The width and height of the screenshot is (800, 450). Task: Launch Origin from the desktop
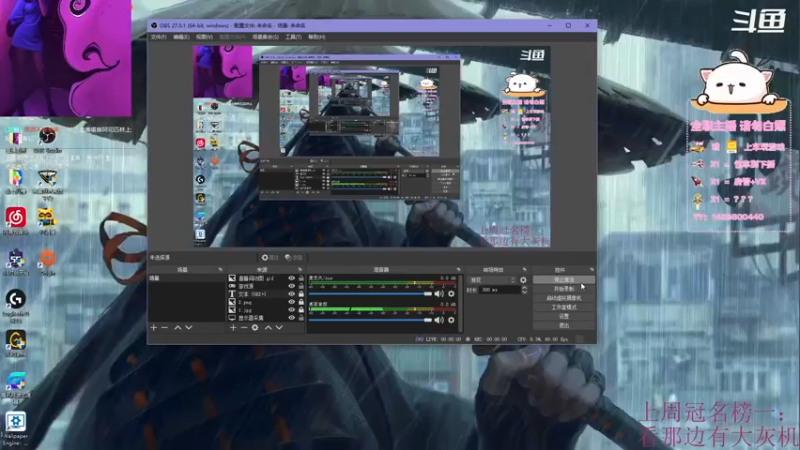47,262
